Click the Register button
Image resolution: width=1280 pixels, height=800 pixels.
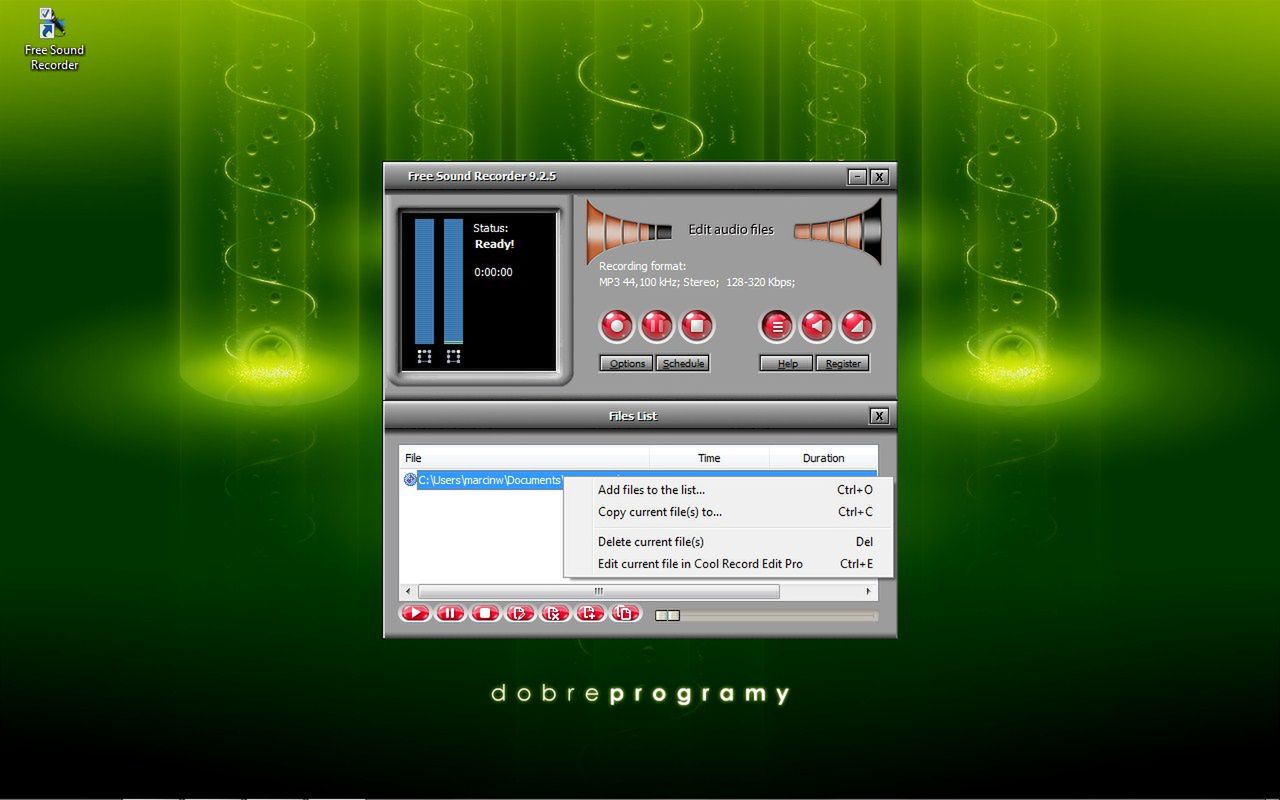[843, 363]
